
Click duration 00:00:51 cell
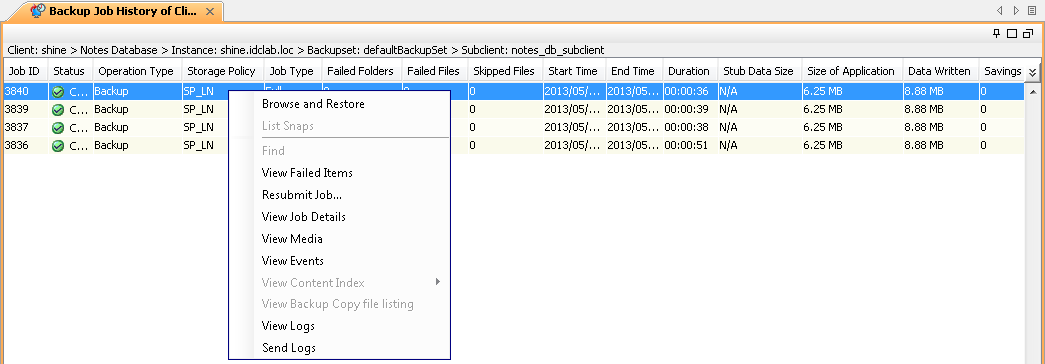pyautogui.click(x=689, y=145)
